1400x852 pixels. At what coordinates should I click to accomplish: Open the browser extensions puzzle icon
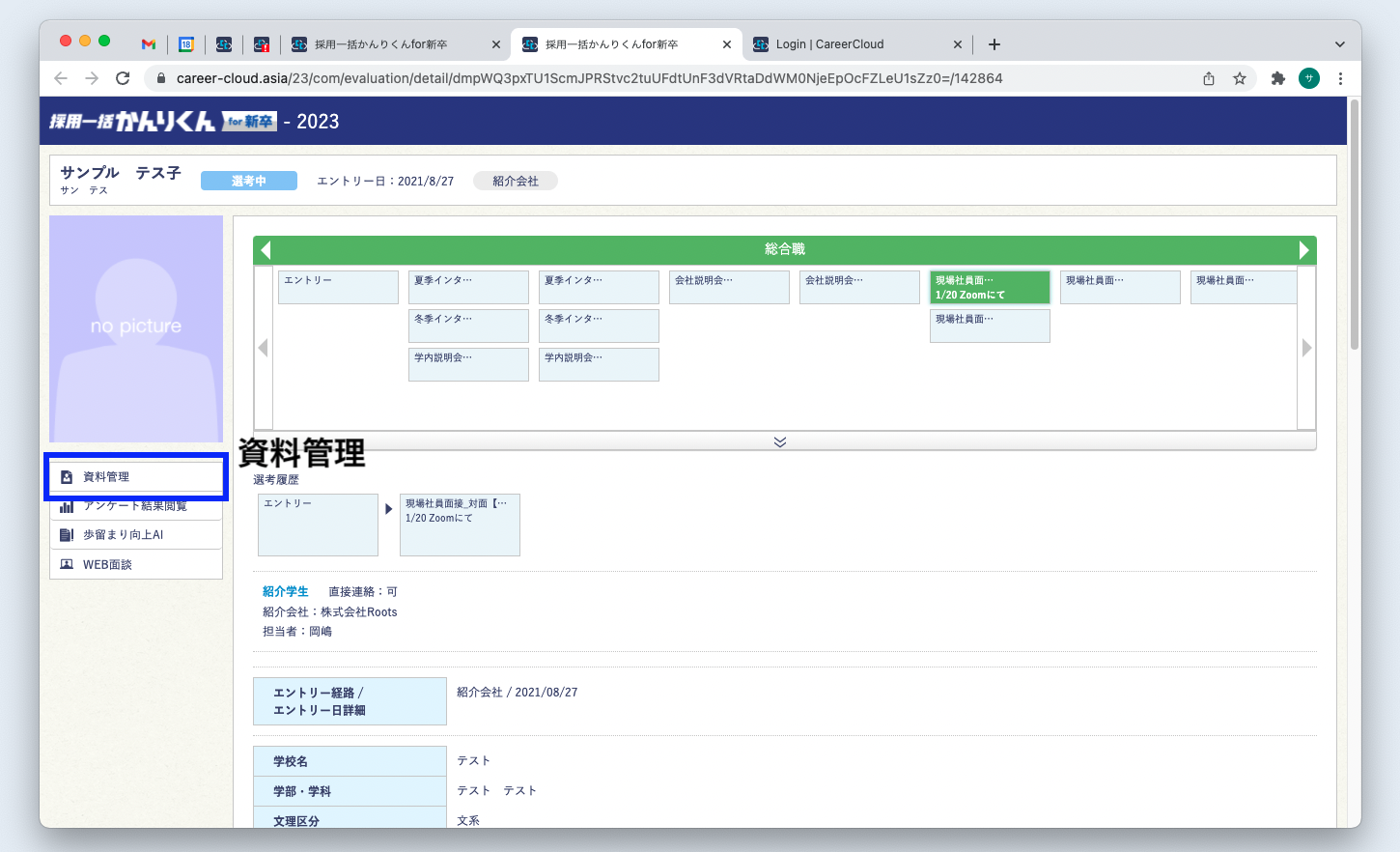tap(1277, 78)
